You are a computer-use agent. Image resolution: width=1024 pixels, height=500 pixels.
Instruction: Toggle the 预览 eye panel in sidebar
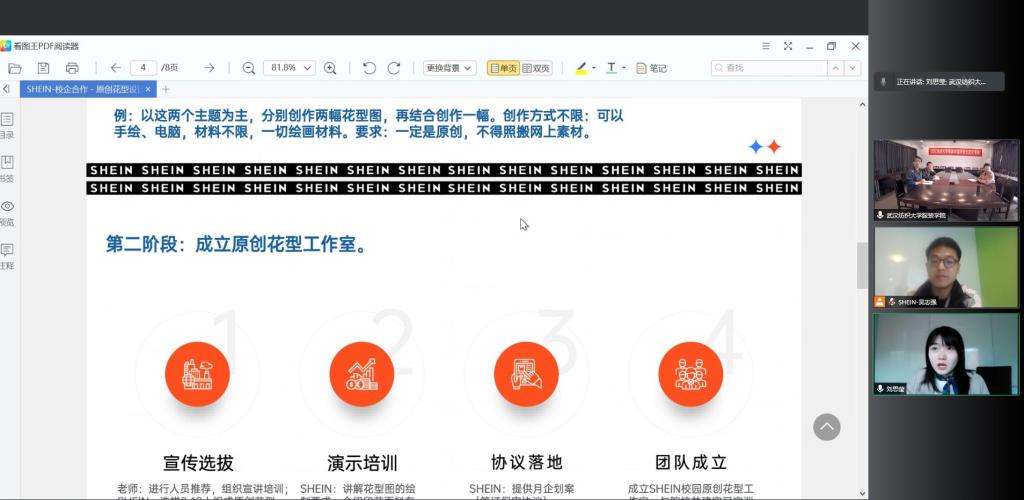tap(8, 212)
